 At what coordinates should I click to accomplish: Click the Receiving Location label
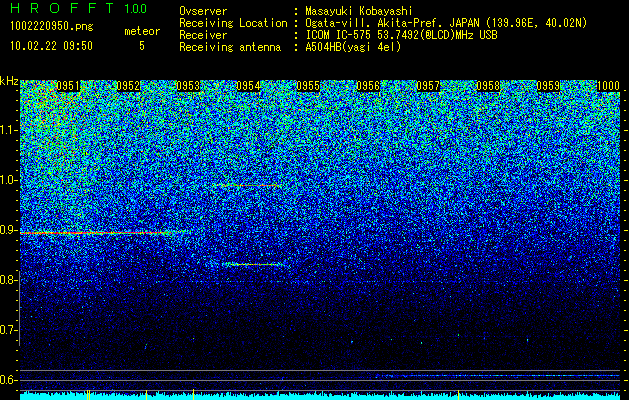click(233, 23)
